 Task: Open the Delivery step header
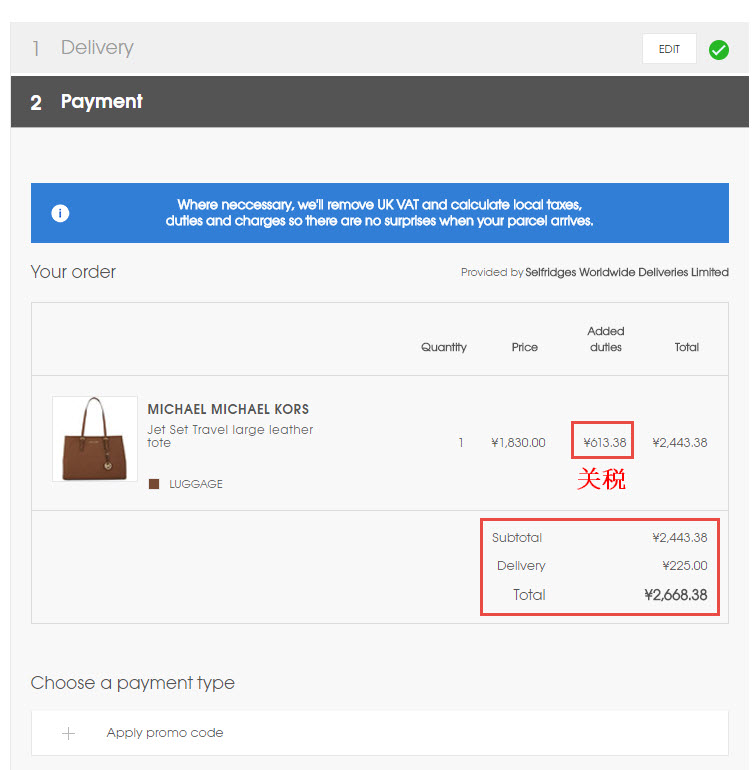point(379,48)
